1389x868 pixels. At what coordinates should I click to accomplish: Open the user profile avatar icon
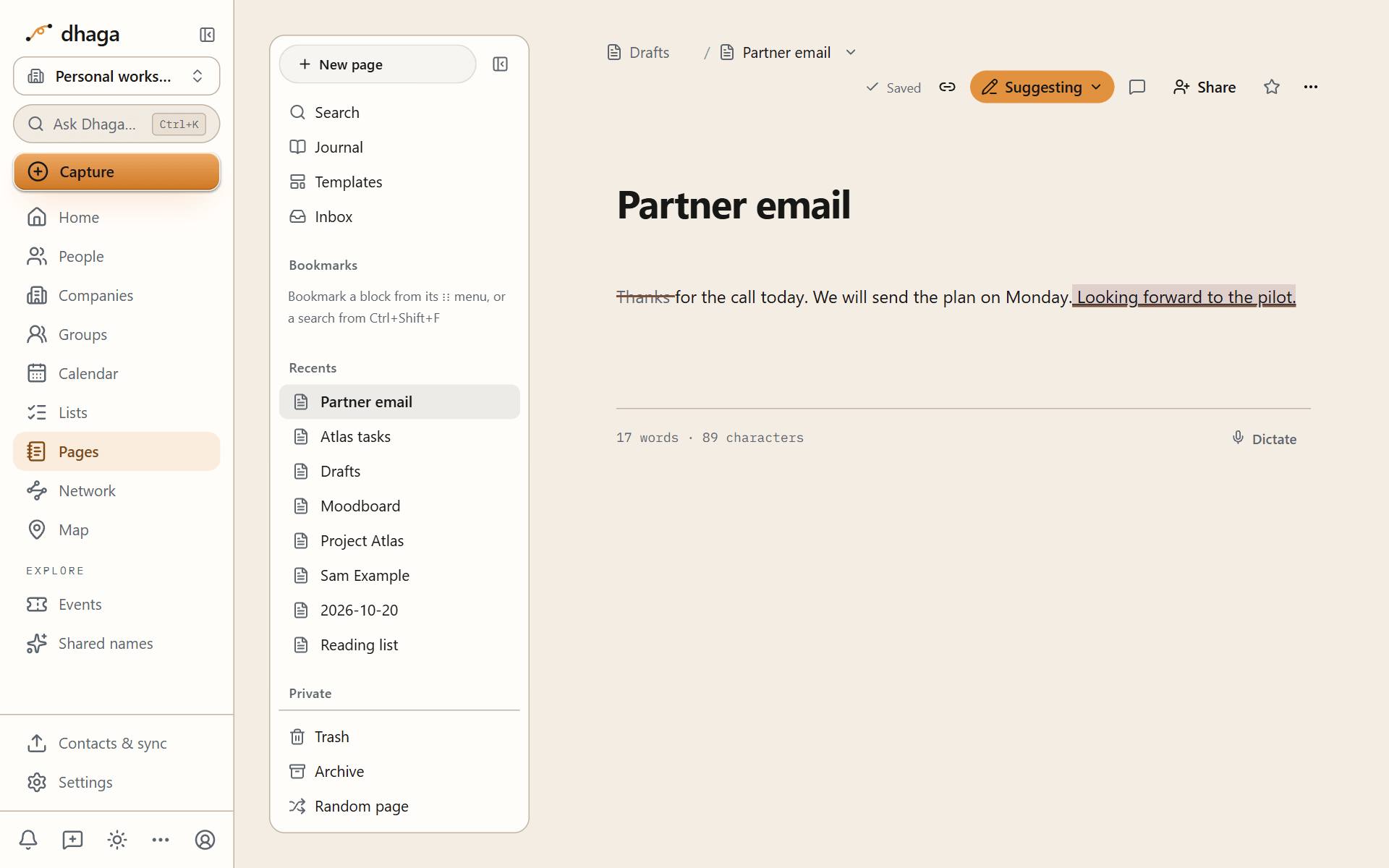point(205,840)
